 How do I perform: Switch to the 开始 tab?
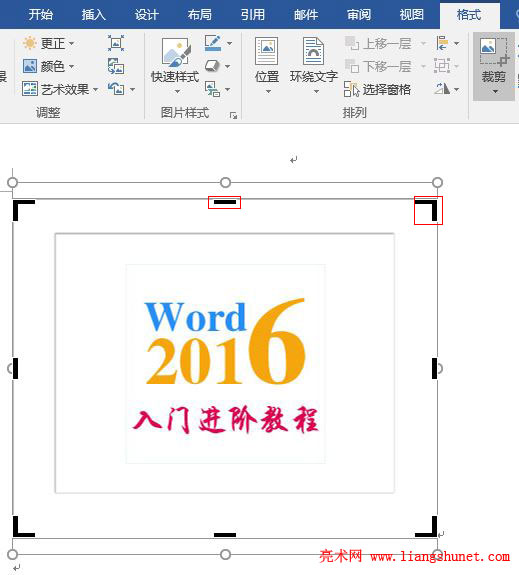pos(40,14)
